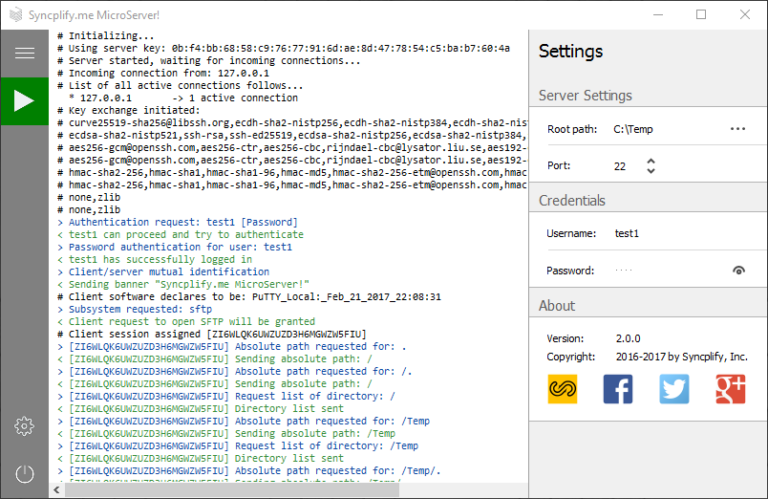Open the hamburger menu in sidebar
The image size is (768, 499).
[24, 53]
